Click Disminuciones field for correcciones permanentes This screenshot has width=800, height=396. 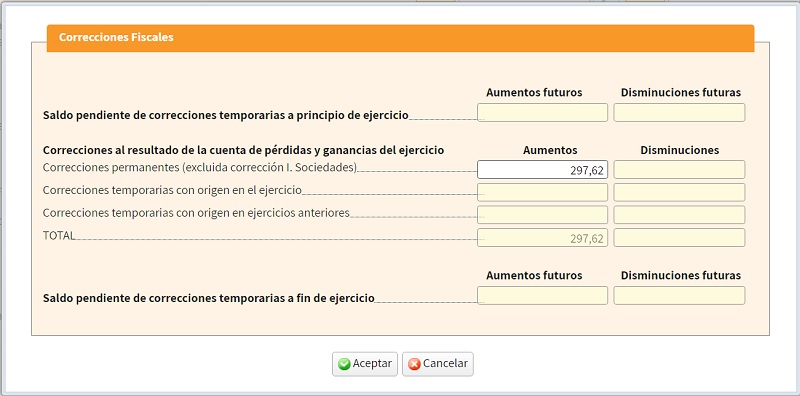[679, 169]
